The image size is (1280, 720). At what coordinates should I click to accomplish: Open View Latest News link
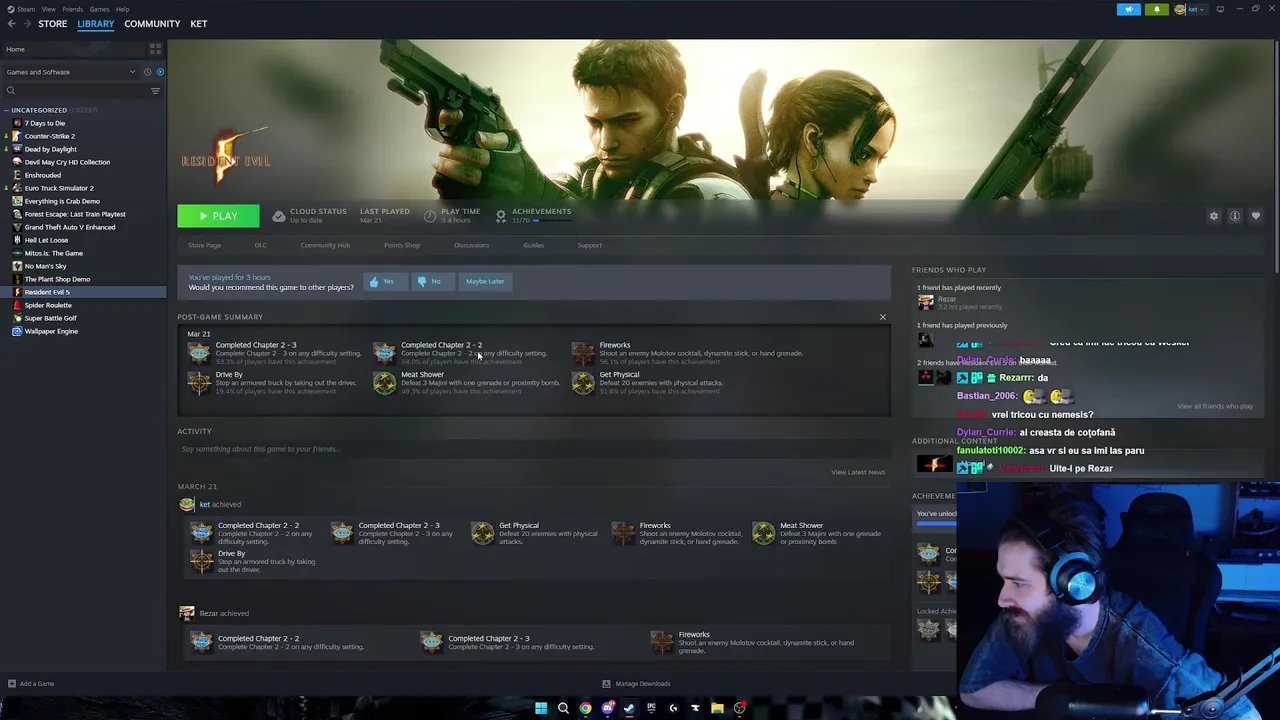coord(858,472)
